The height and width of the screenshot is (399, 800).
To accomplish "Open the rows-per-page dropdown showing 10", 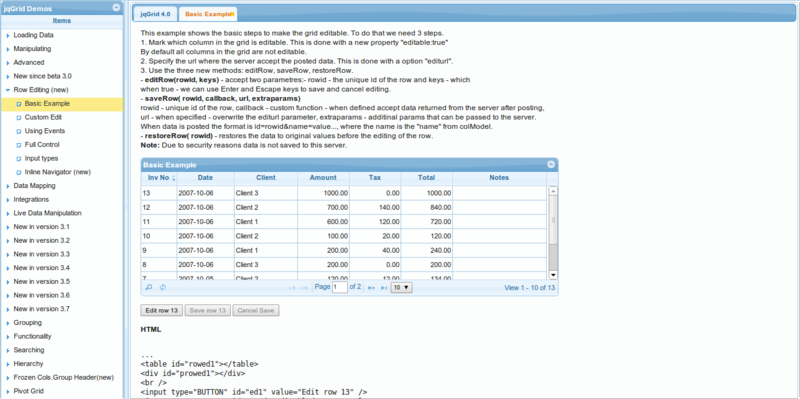I will click(402, 288).
